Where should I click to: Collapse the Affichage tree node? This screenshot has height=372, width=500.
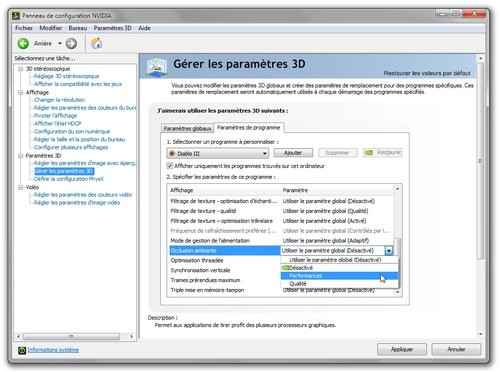[x=20, y=92]
